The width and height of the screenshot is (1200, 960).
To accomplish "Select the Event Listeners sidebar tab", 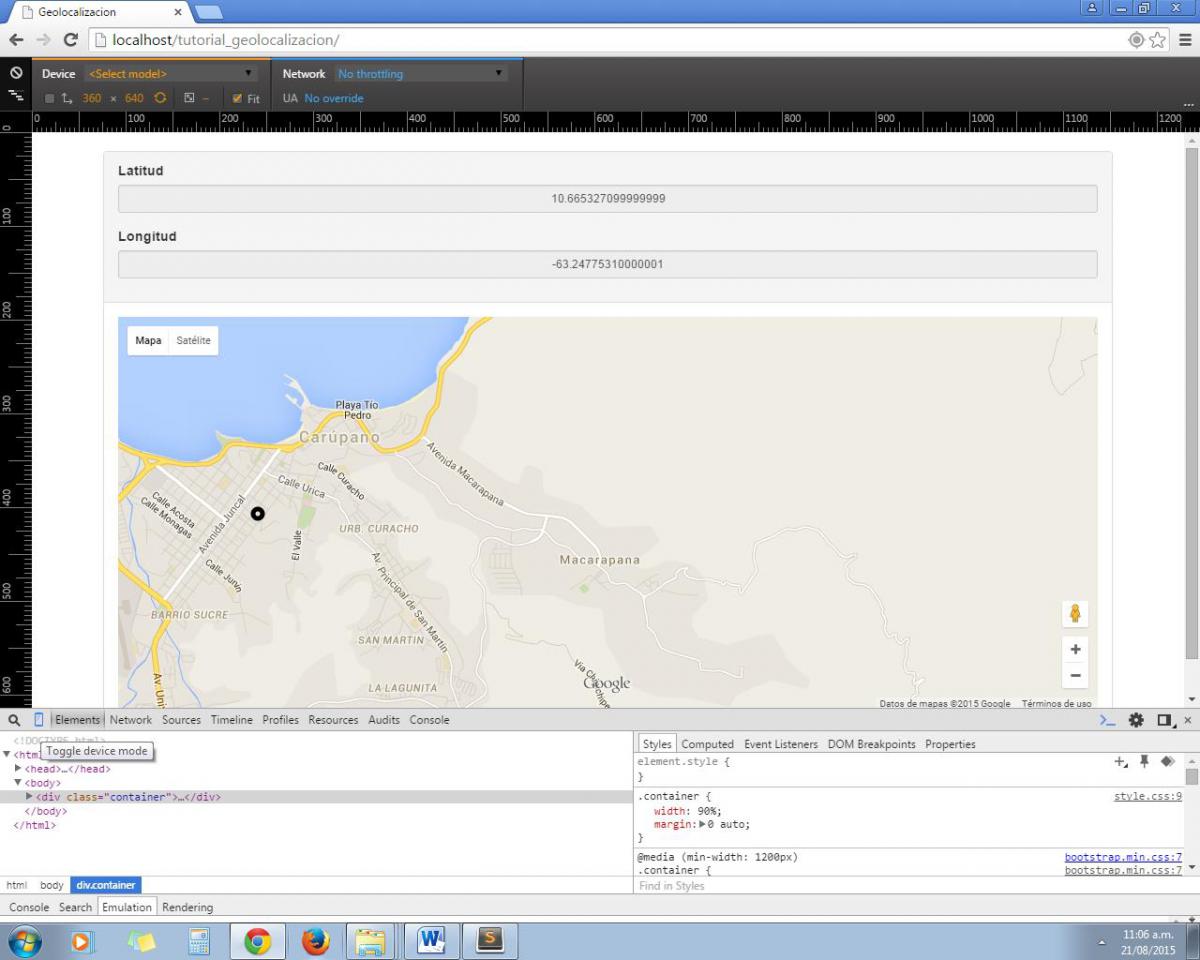I will 780,744.
